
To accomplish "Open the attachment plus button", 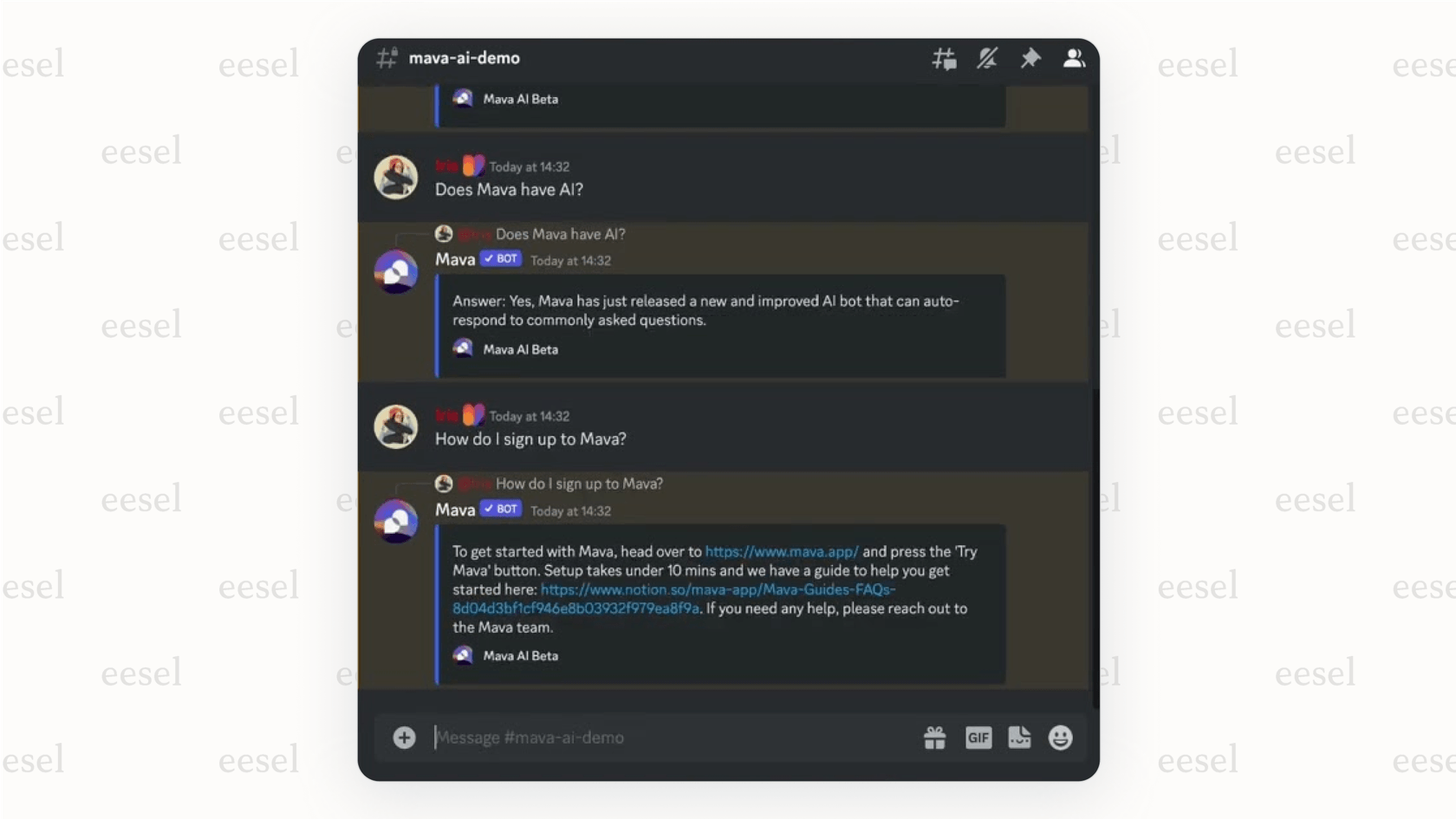I will click(404, 738).
